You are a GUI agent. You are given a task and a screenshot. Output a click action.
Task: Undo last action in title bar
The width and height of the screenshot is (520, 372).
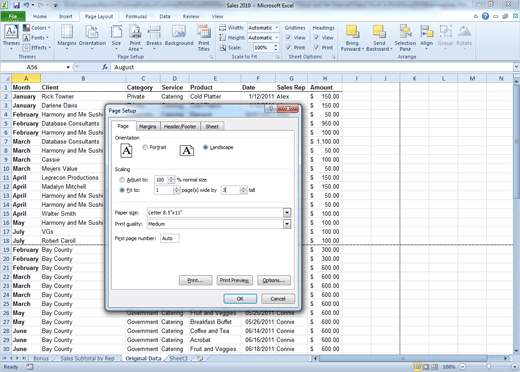[x=26, y=5]
